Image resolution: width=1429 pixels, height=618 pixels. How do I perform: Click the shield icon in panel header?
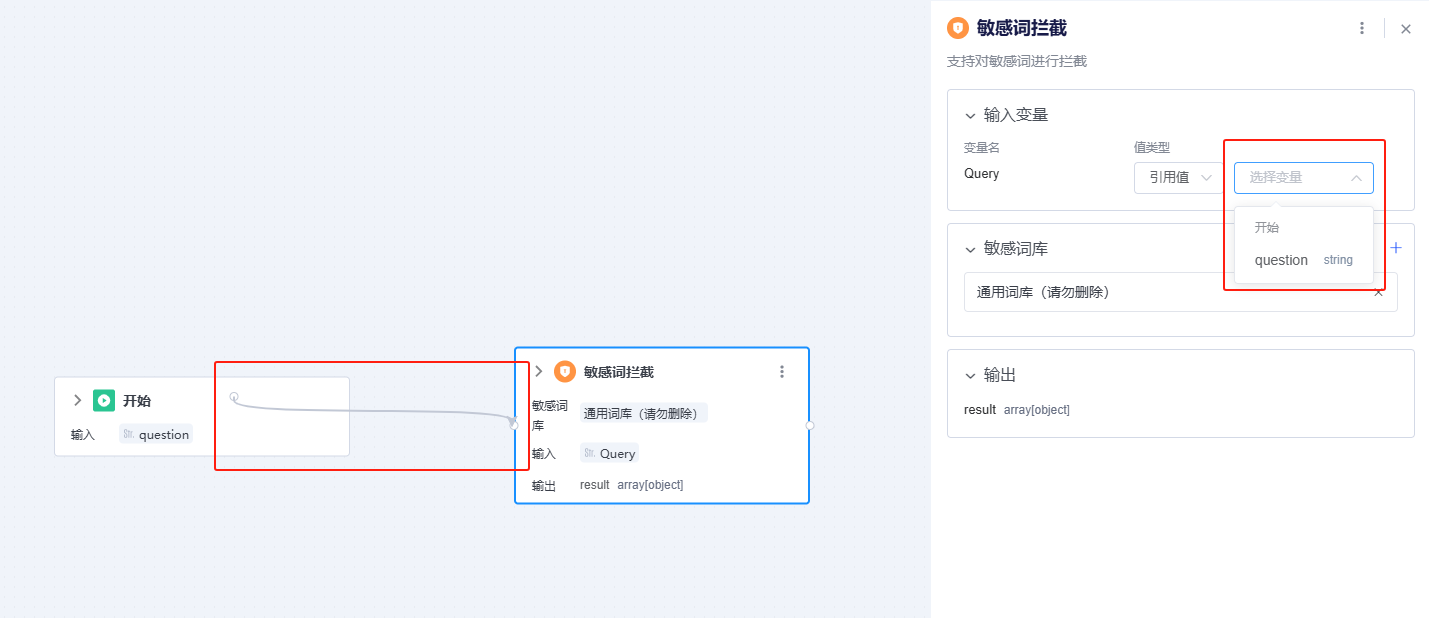pos(958,28)
